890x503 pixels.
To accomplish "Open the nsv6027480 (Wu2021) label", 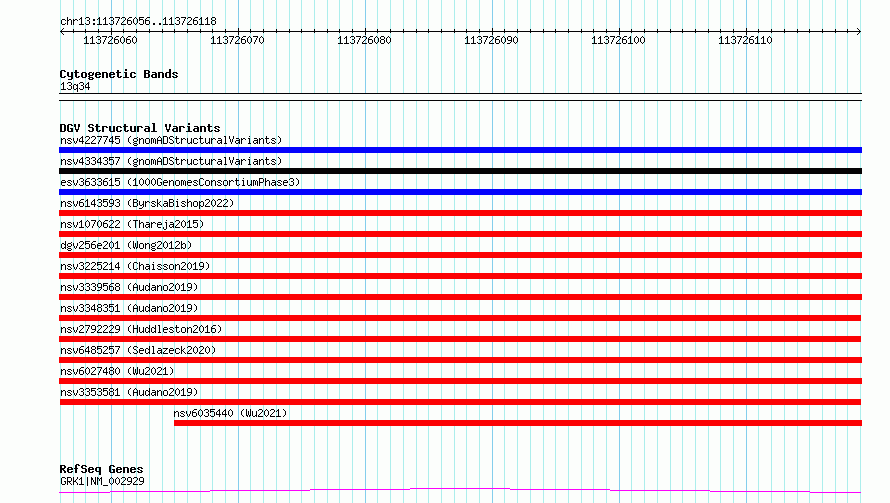I will pyautogui.click(x=117, y=371).
